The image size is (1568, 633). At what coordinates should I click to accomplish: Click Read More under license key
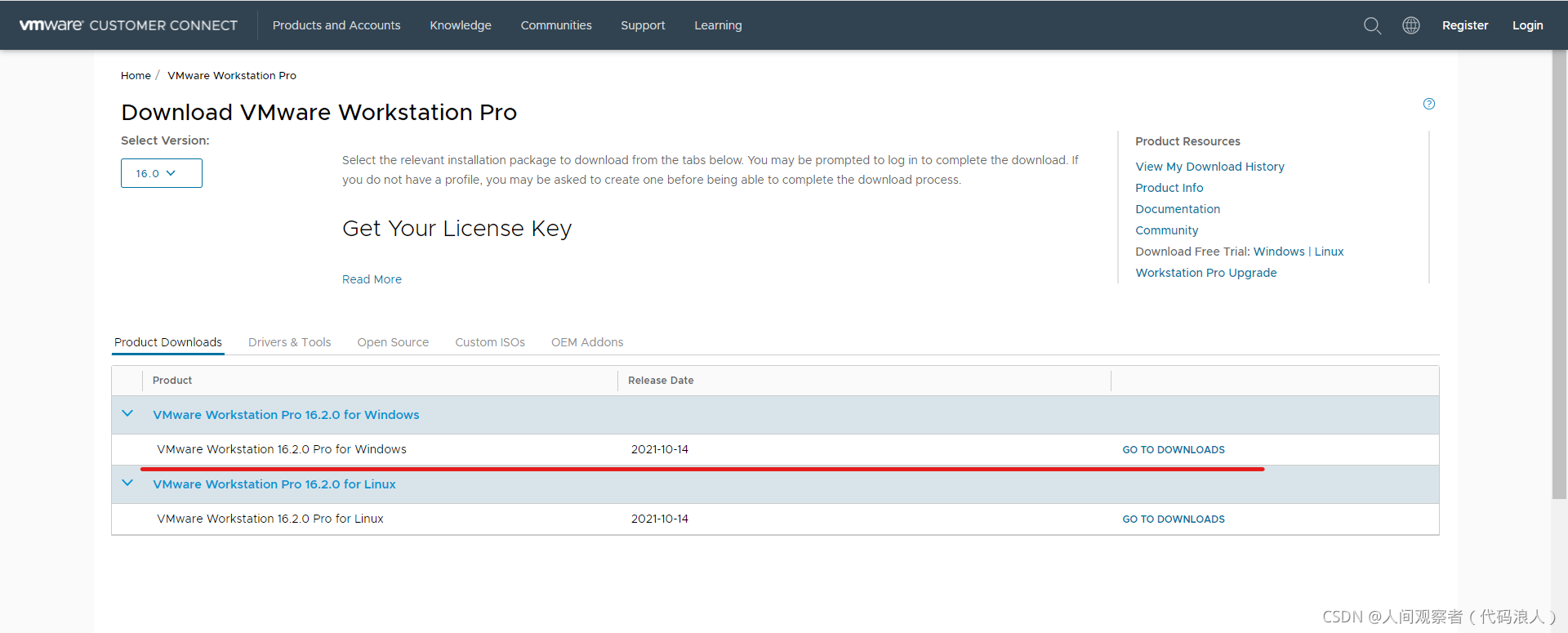coord(372,279)
